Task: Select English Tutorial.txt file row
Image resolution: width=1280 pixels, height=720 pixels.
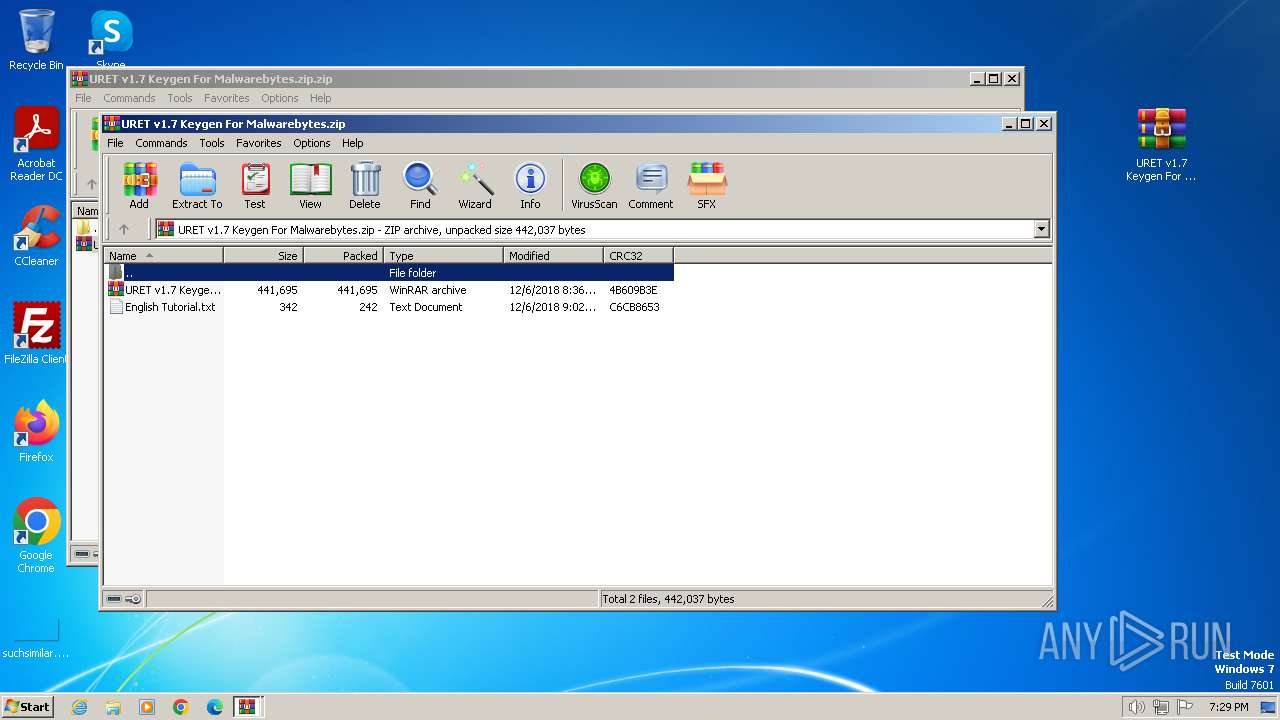Action: click(x=389, y=307)
